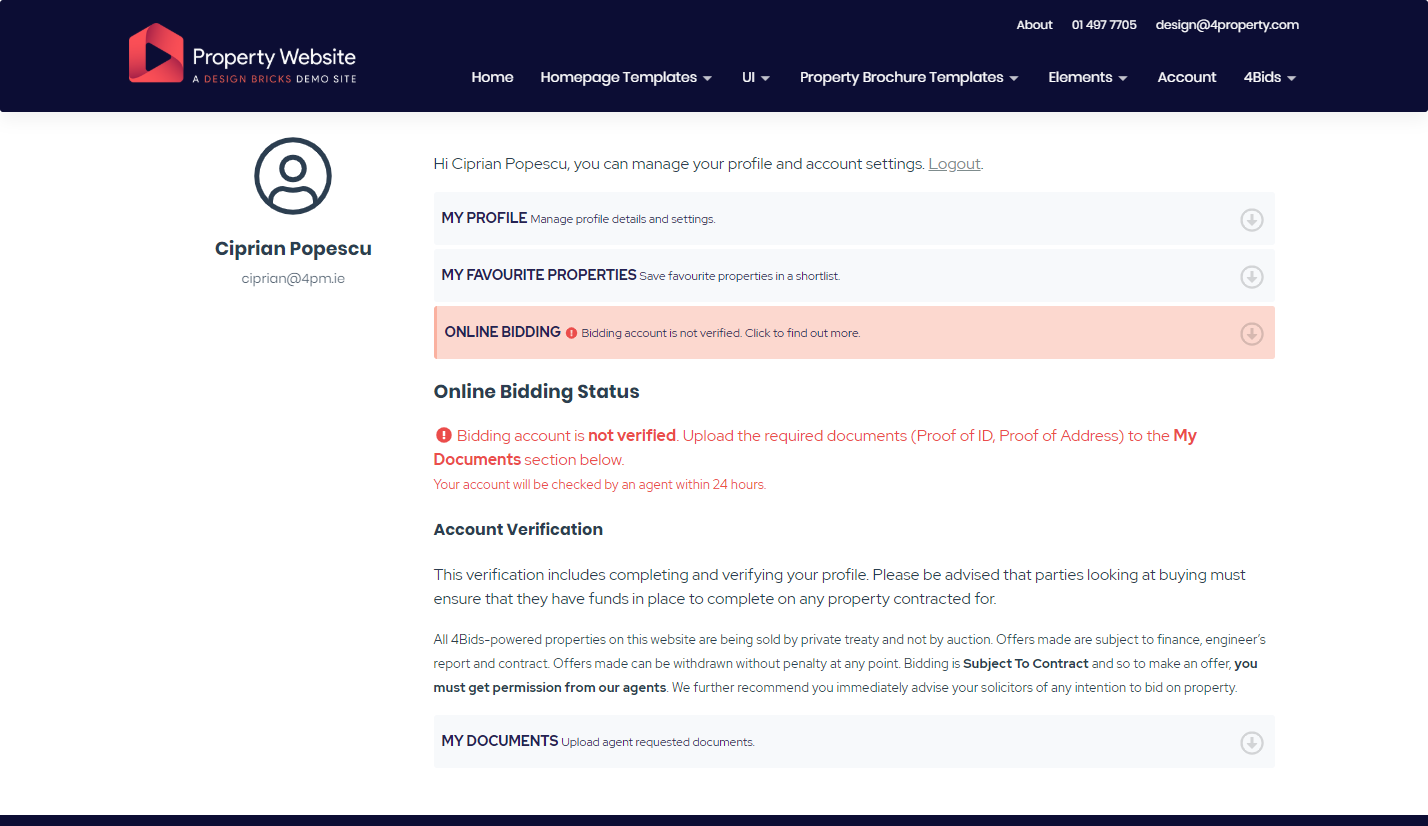
Task: Click the My Favourite Properties down-arrow icon
Action: 1251,277
